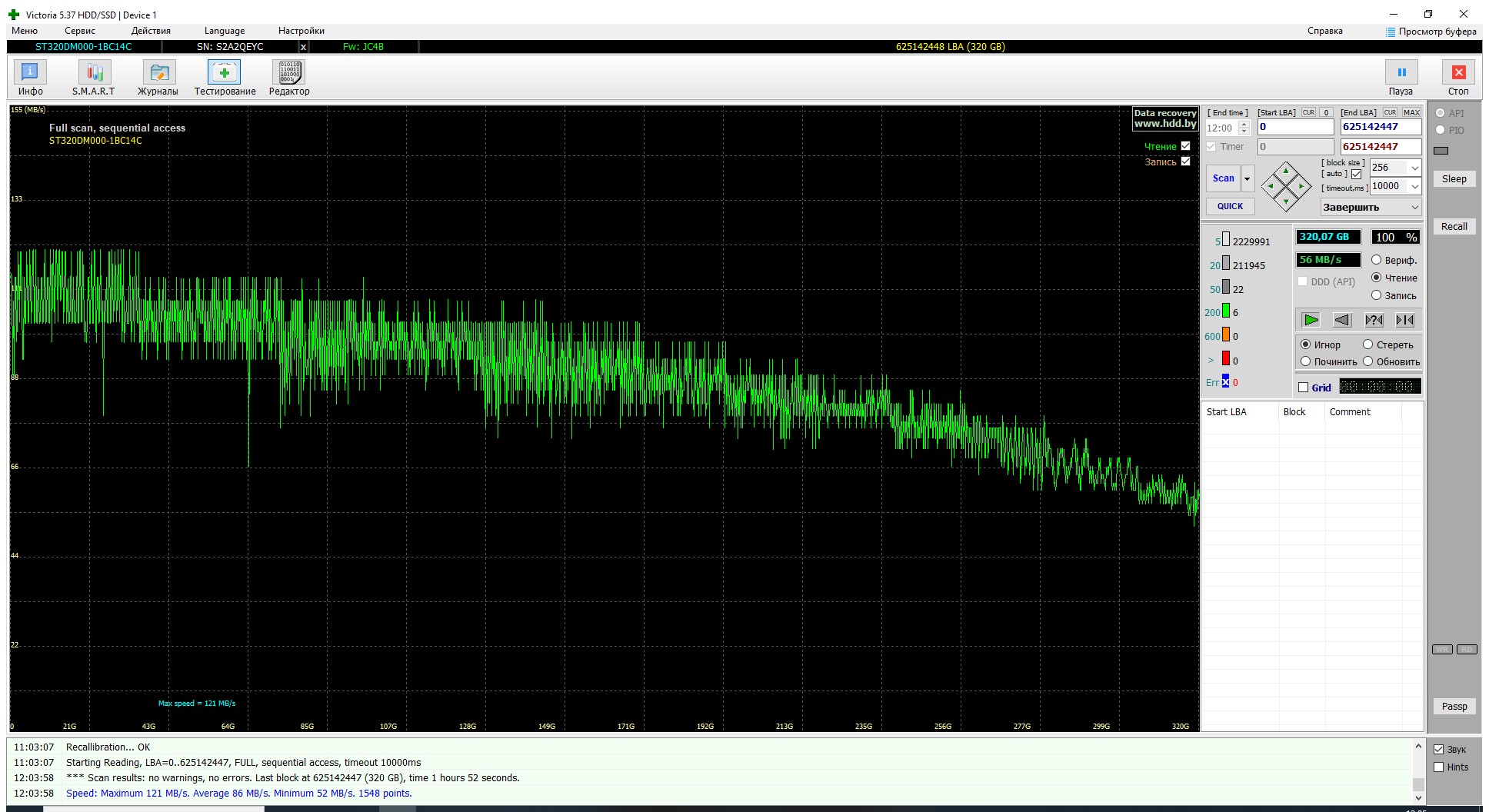This screenshot has height=812, width=1489.
Task: Select the Игнор radio option
Action: click(x=1305, y=344)
